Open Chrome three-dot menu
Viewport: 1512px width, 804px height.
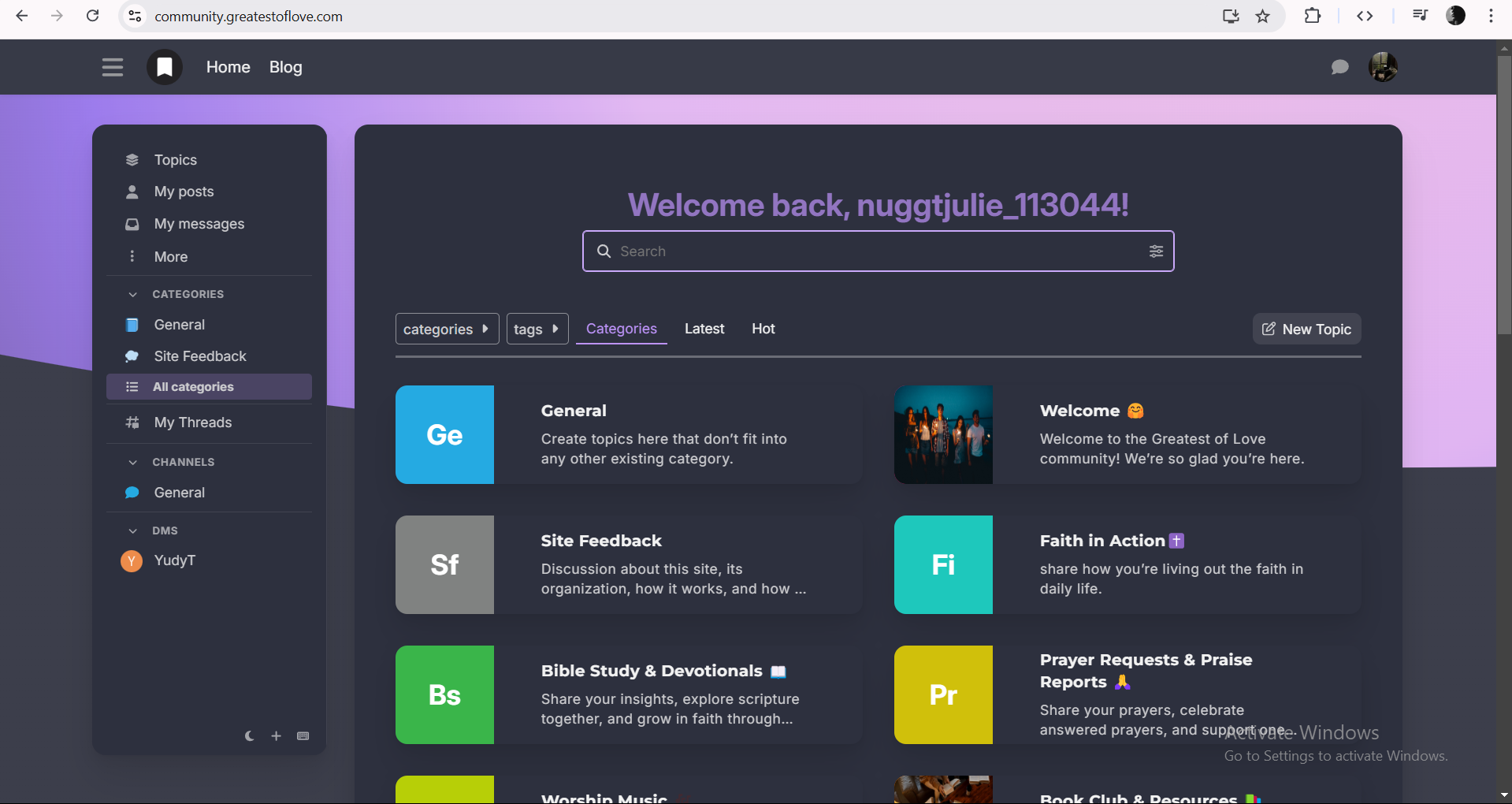1491,16
